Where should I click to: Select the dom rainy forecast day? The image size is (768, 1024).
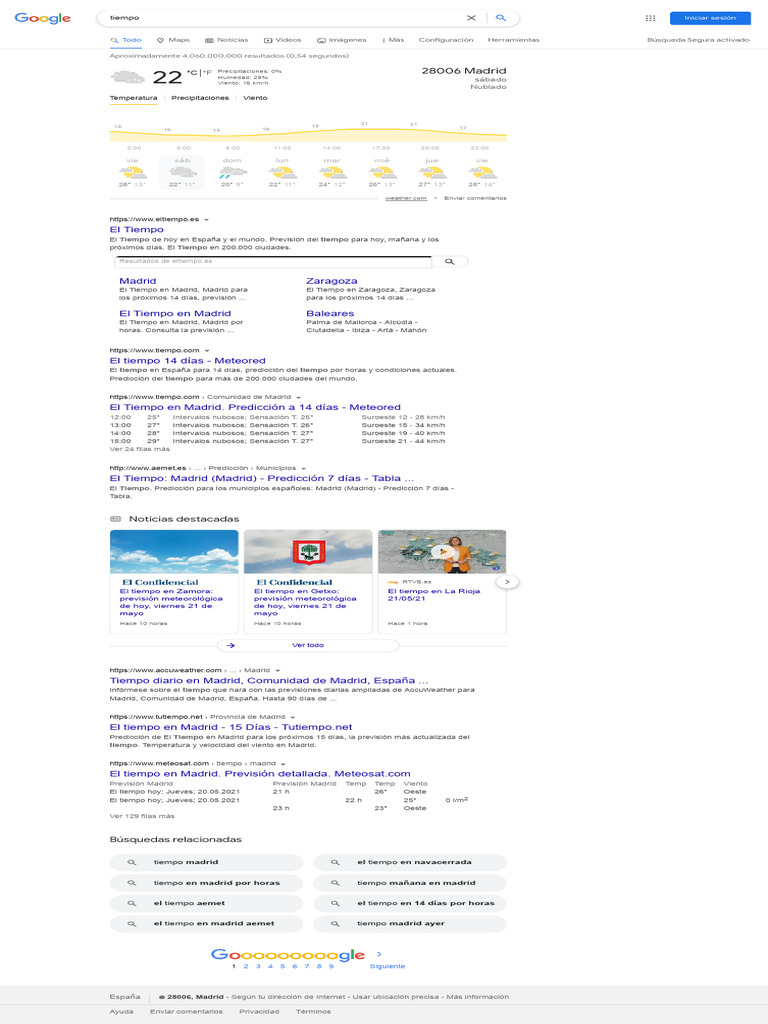232,172
